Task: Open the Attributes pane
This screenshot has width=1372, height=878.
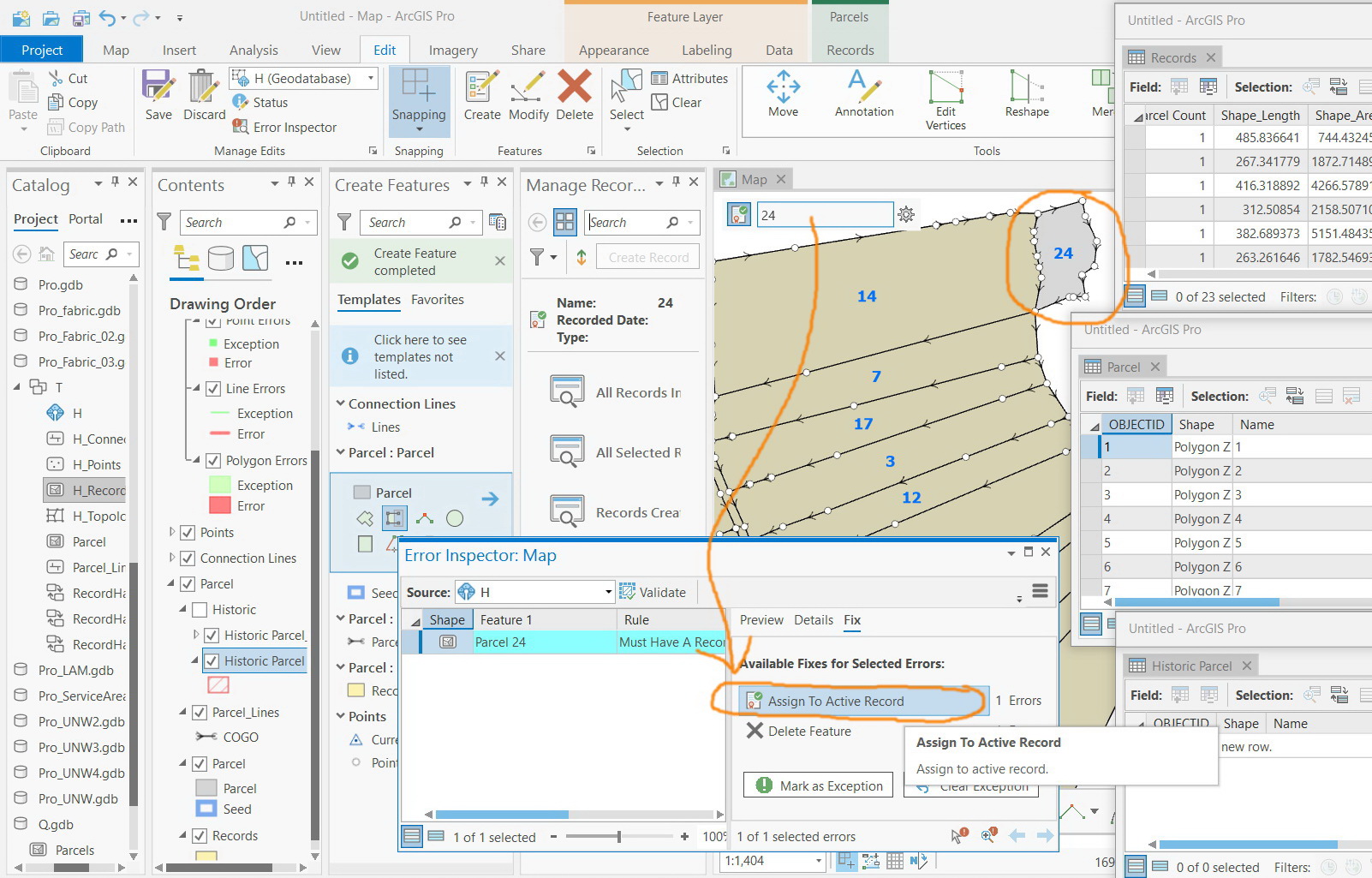Action: [x=689, y=78]
